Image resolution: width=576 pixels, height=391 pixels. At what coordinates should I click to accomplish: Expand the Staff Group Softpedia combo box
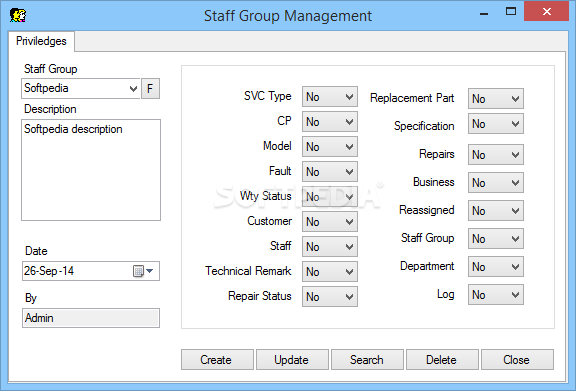[x=80, y=89]
